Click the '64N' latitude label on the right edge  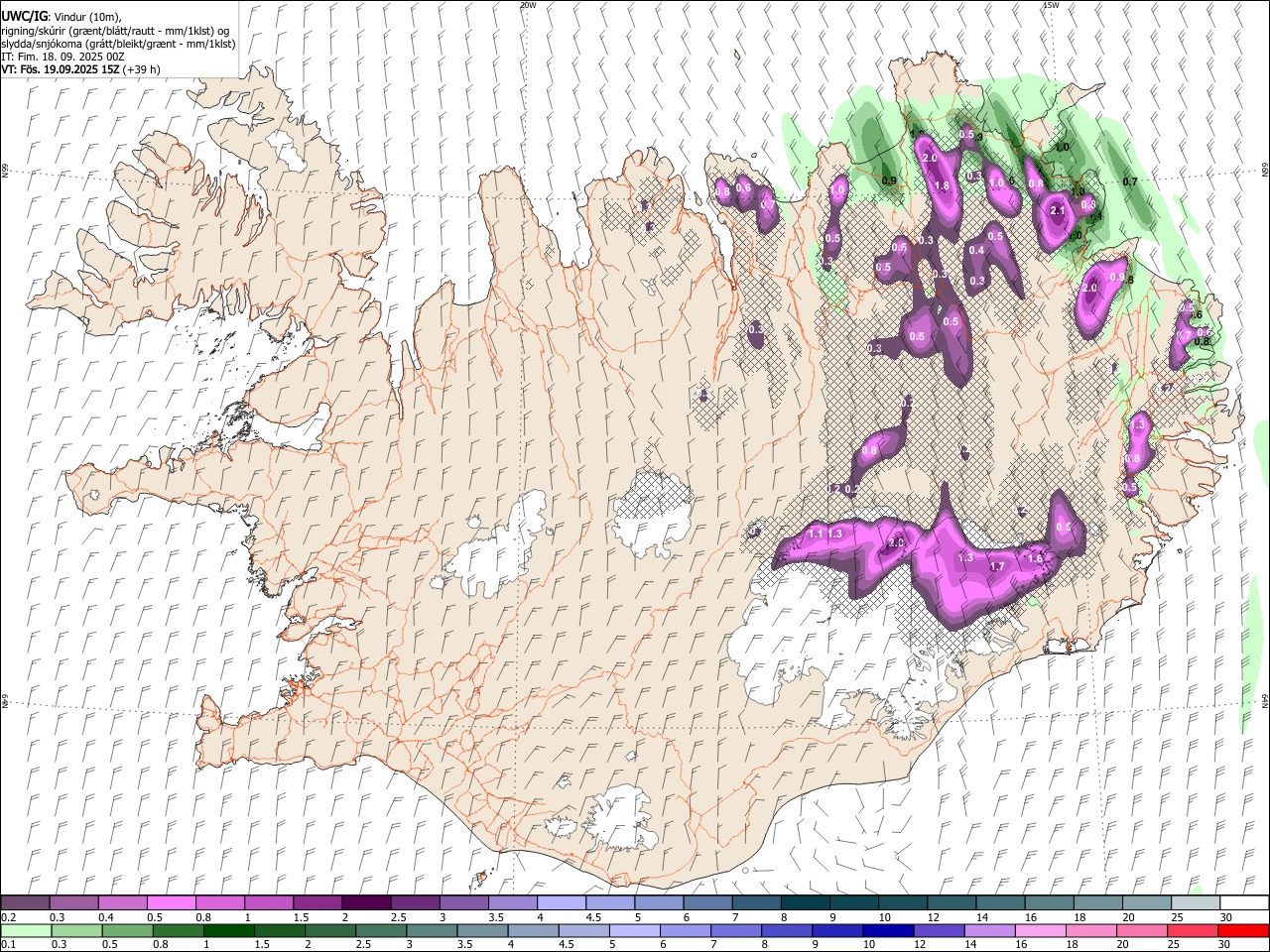[1265, 700]
